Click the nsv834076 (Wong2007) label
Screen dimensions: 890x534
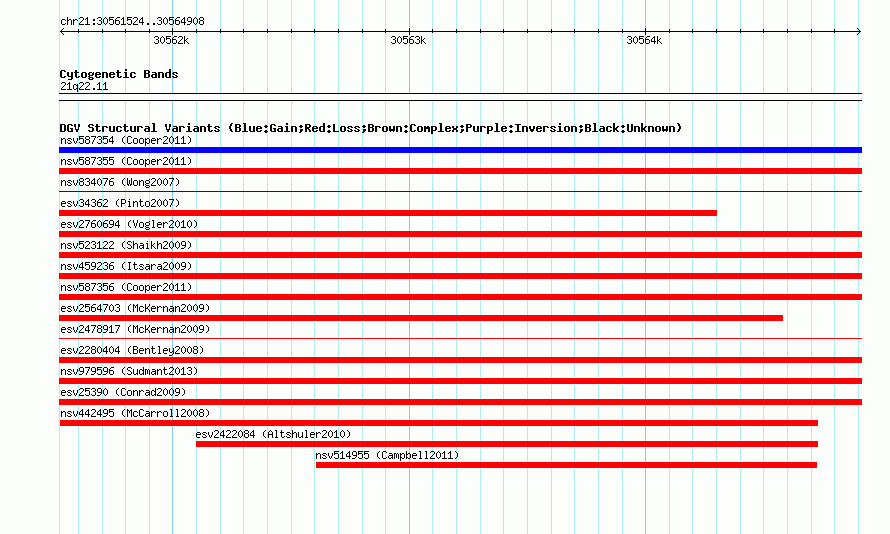pyautogui.click(x=120, y=182)
